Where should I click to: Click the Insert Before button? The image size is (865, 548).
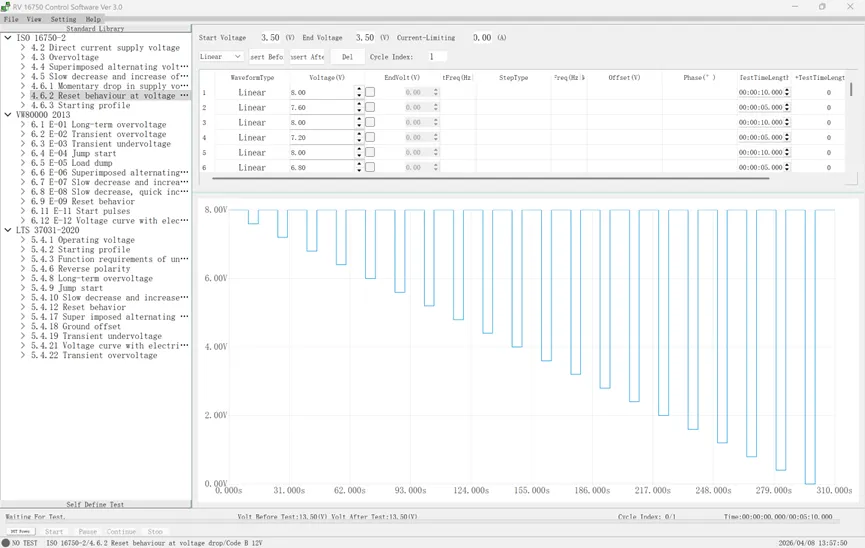(x=266, y=57)
